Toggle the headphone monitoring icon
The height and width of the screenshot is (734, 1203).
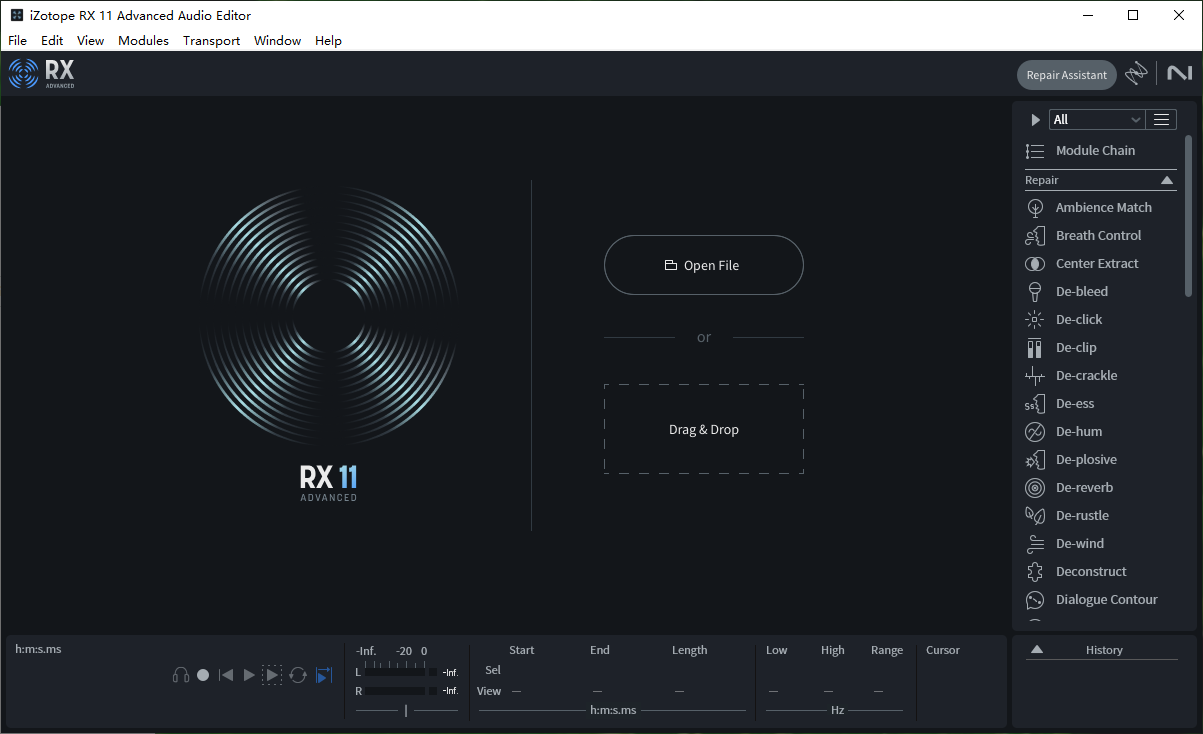(x=181, y=674)
